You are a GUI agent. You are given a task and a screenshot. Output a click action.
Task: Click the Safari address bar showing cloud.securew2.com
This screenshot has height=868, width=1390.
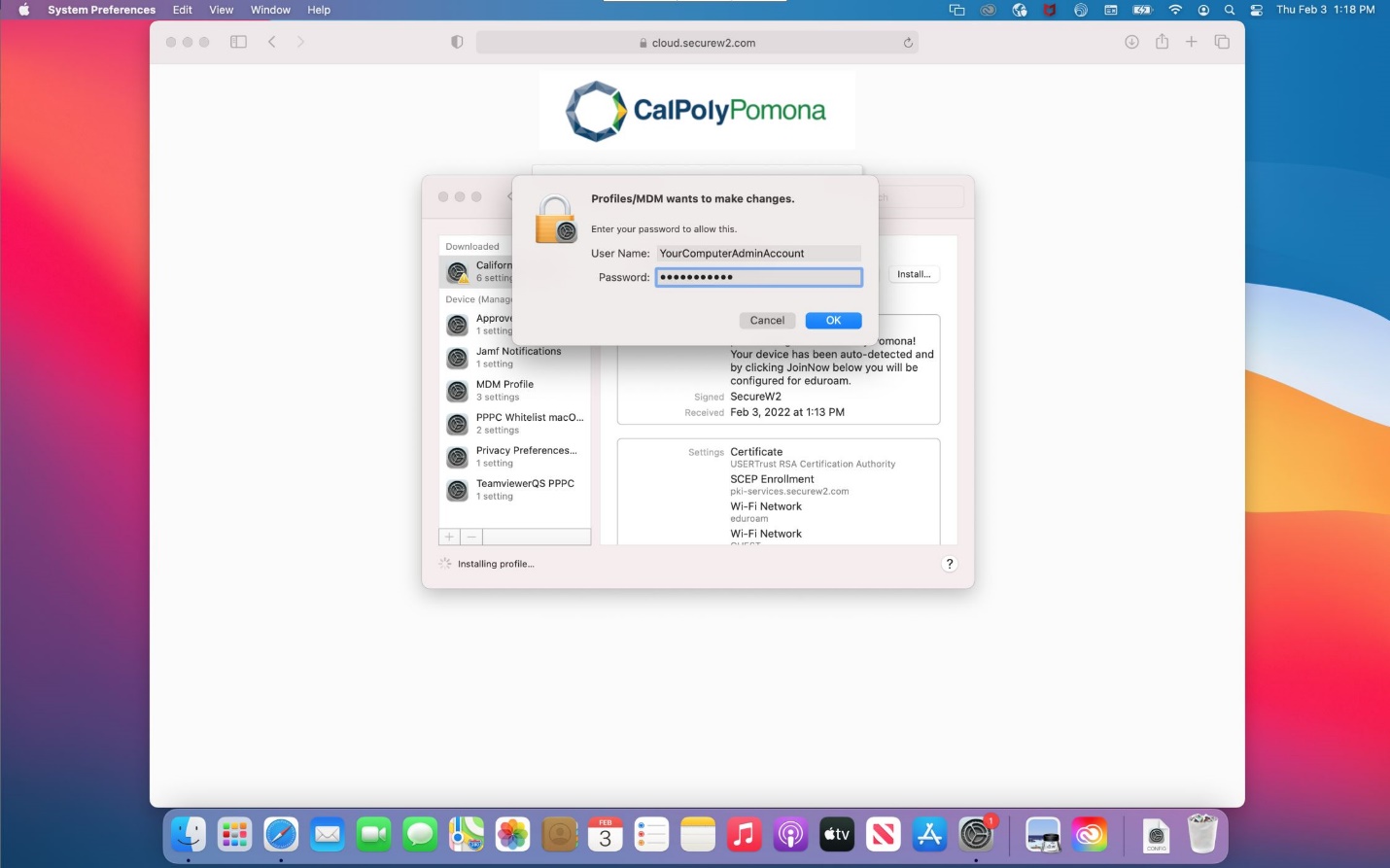point(697,43)
